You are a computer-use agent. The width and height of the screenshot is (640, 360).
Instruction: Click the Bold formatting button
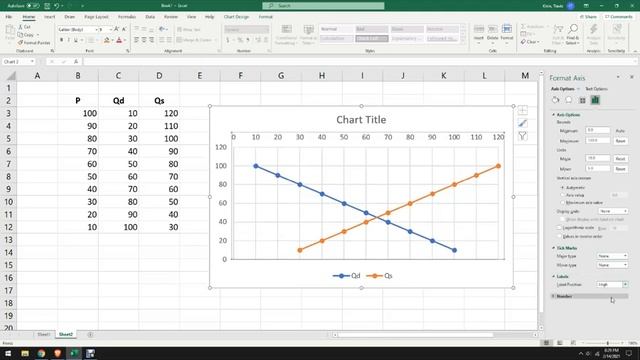61,40
